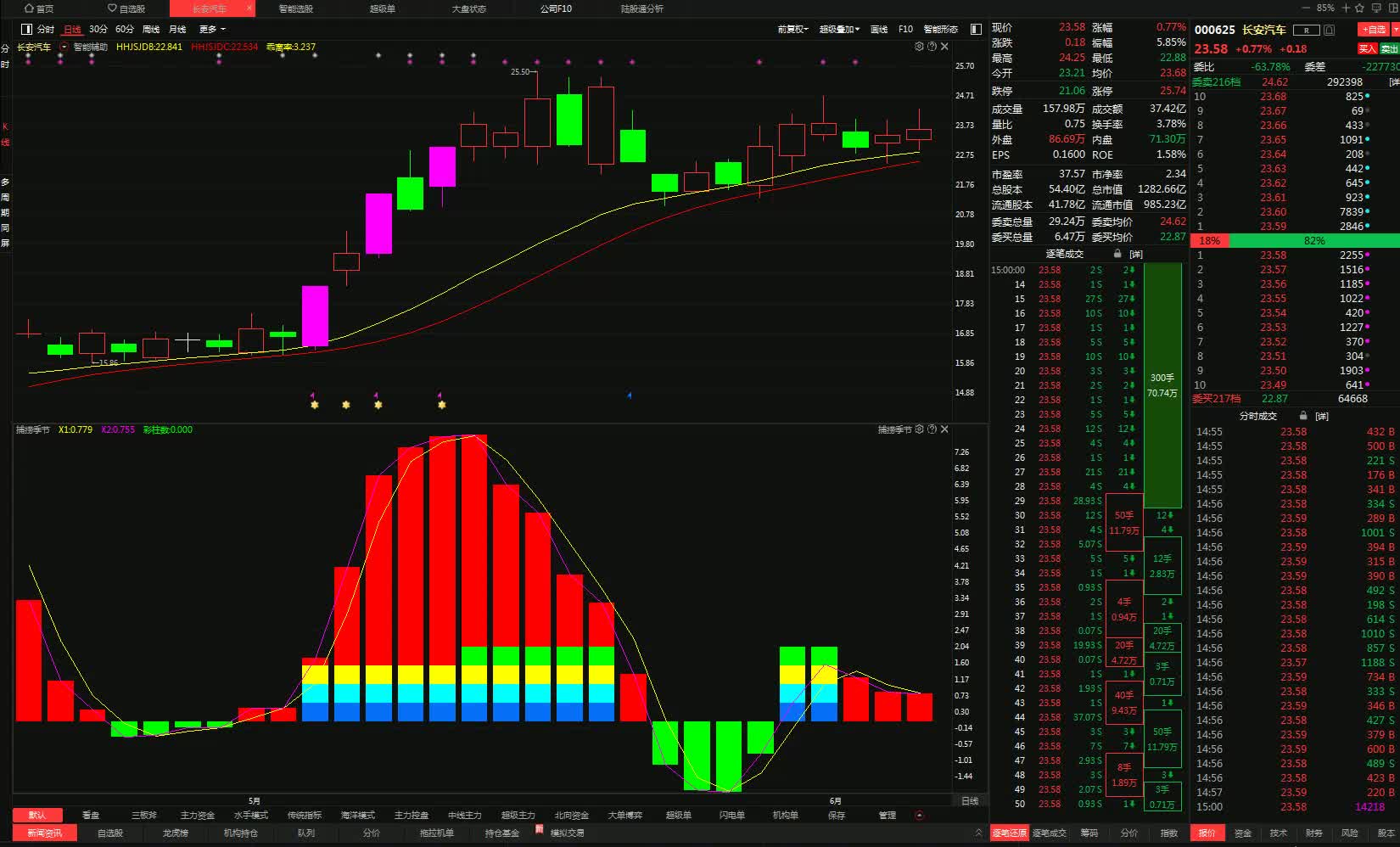
Task: Select the 月线 monthly period
Action: point(177,29)
